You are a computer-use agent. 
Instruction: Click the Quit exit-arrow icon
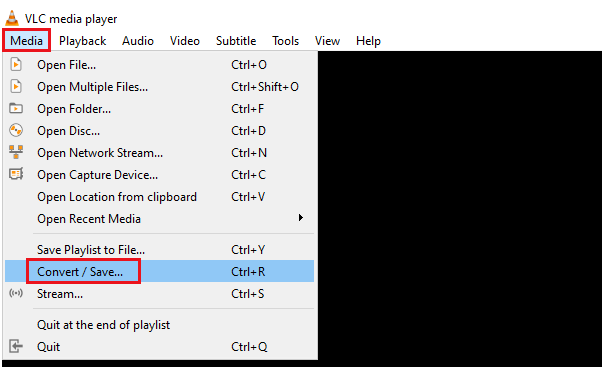(x=16, y=346)
